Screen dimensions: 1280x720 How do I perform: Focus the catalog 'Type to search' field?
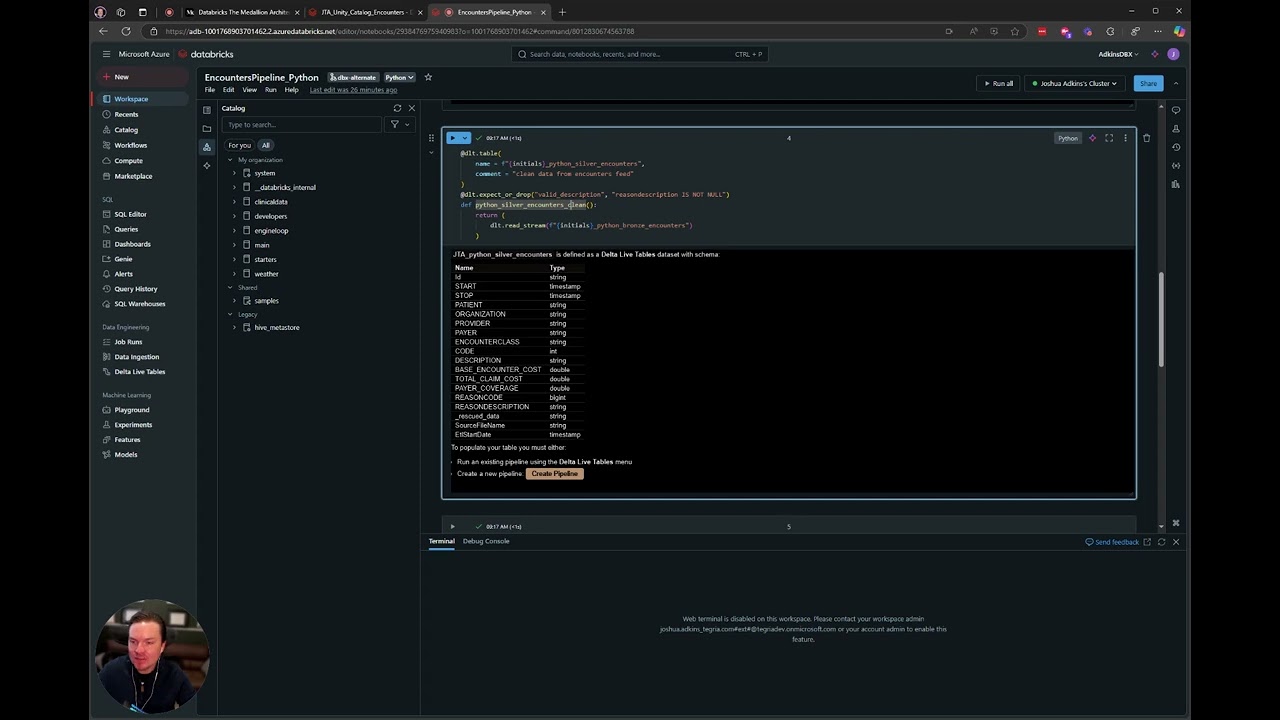[301, 125]
